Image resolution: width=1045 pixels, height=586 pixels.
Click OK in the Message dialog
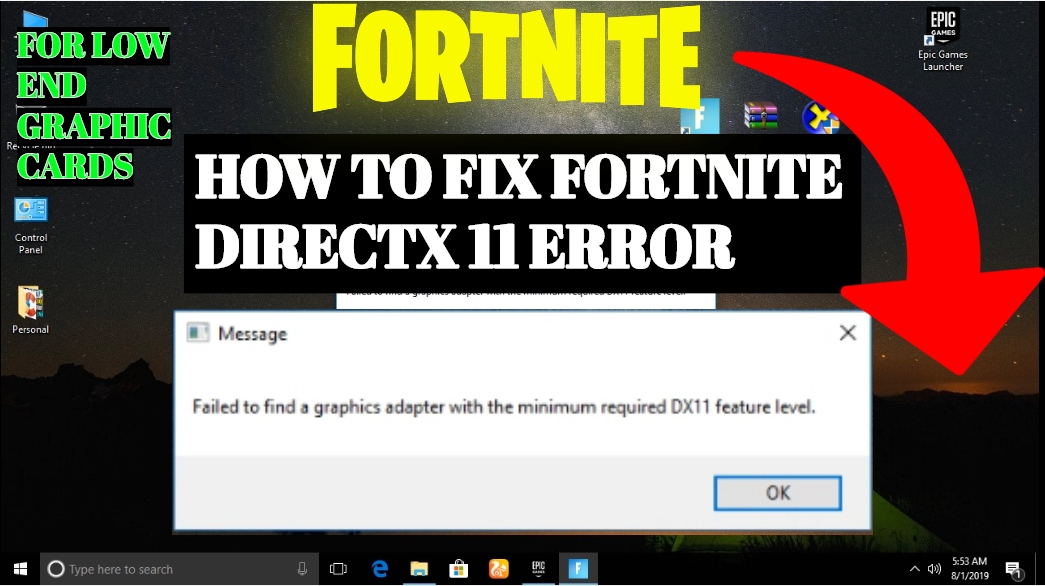pos(777,493)
